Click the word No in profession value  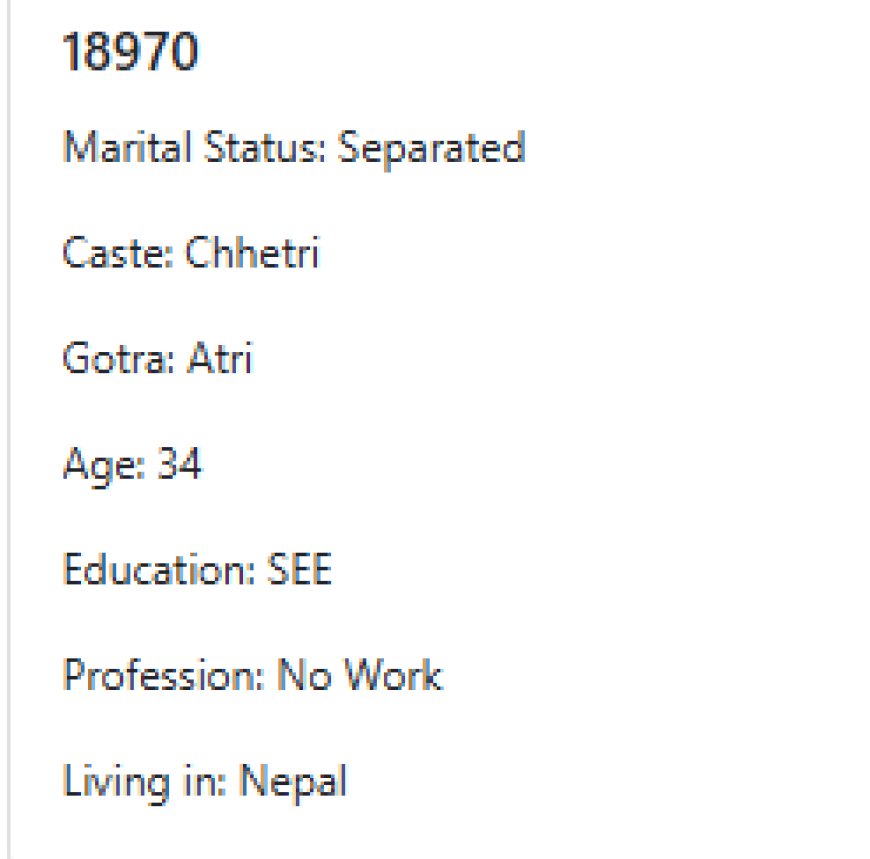(304, 675)
